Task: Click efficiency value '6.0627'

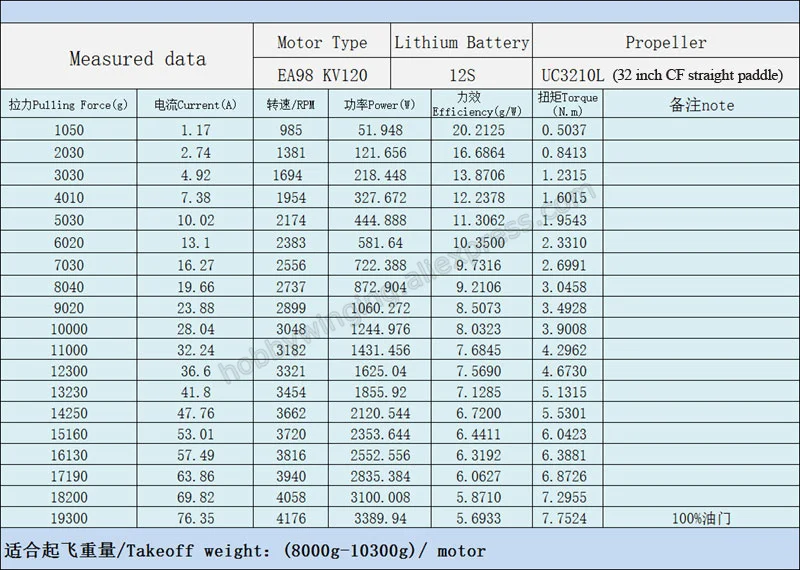Action: click(x=479, y=476)
